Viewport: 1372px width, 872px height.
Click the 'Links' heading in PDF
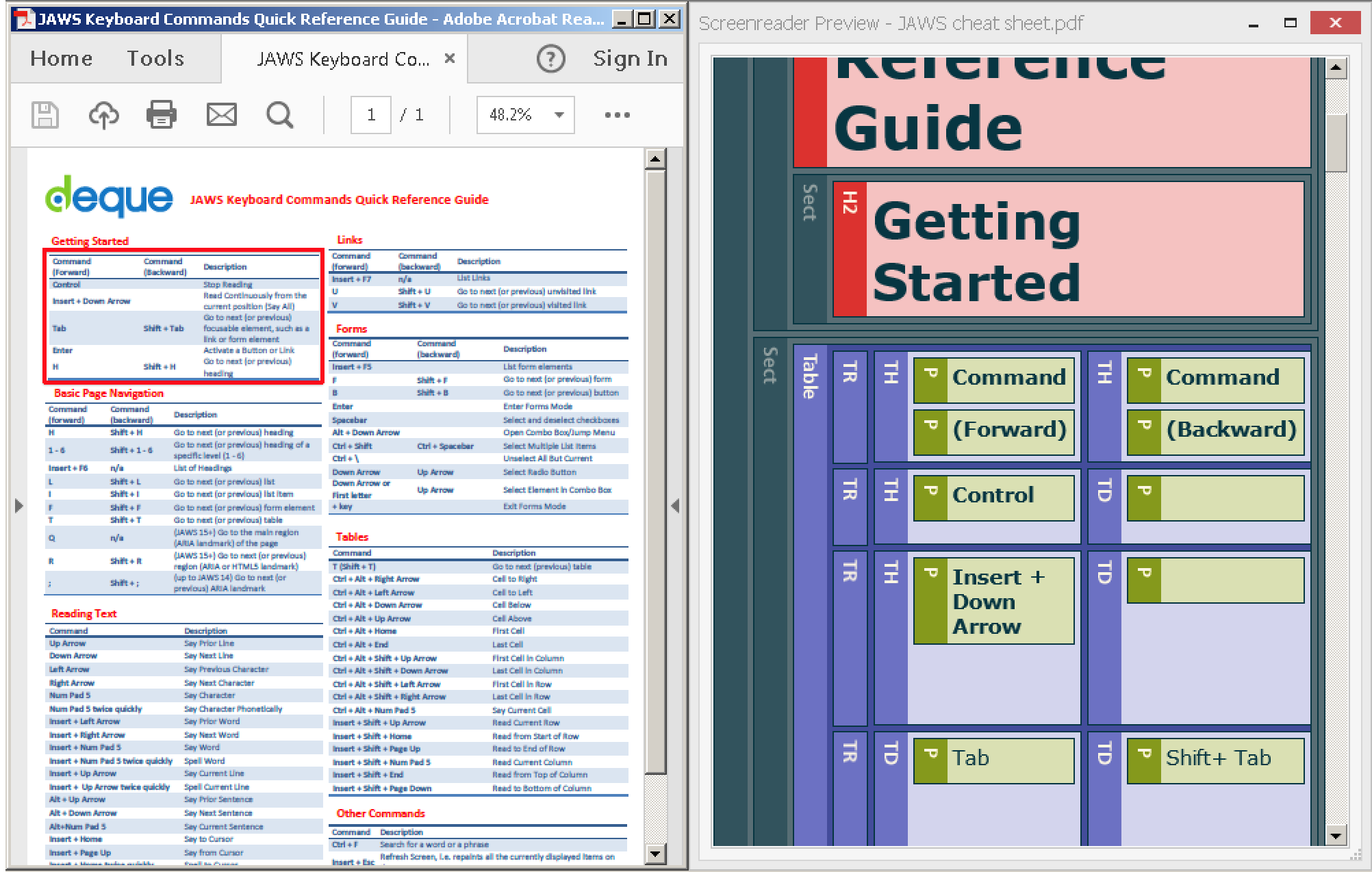349,240
